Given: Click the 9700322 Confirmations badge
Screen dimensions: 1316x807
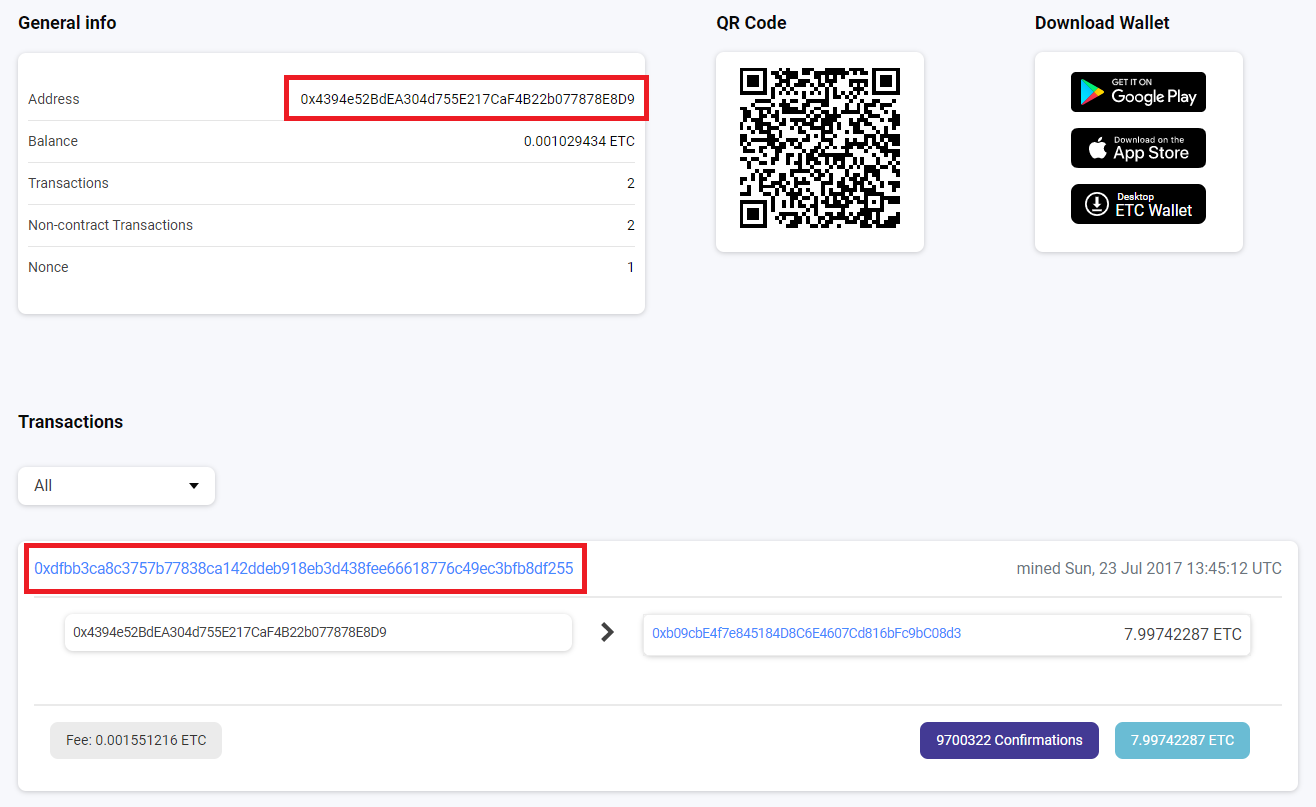Looking at the screenshot, I should [1008, 741].
